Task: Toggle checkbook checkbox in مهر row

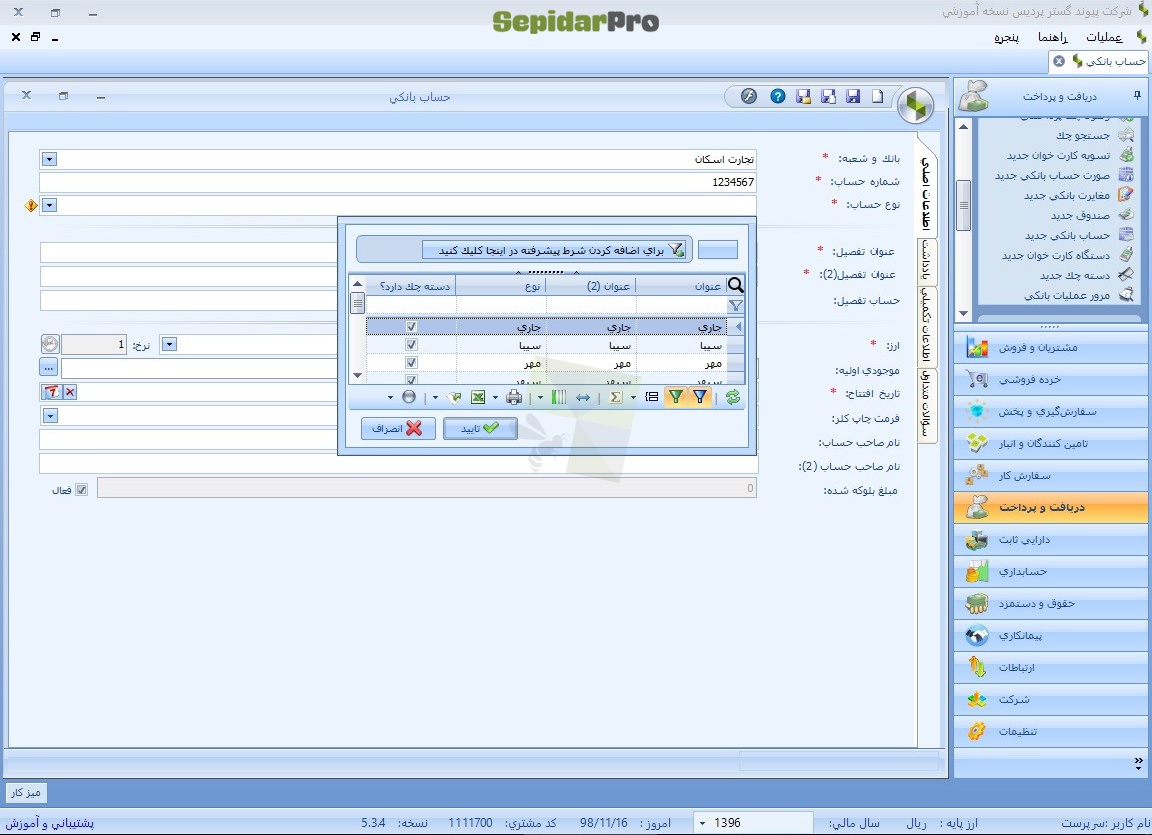Action: [411, 363]
